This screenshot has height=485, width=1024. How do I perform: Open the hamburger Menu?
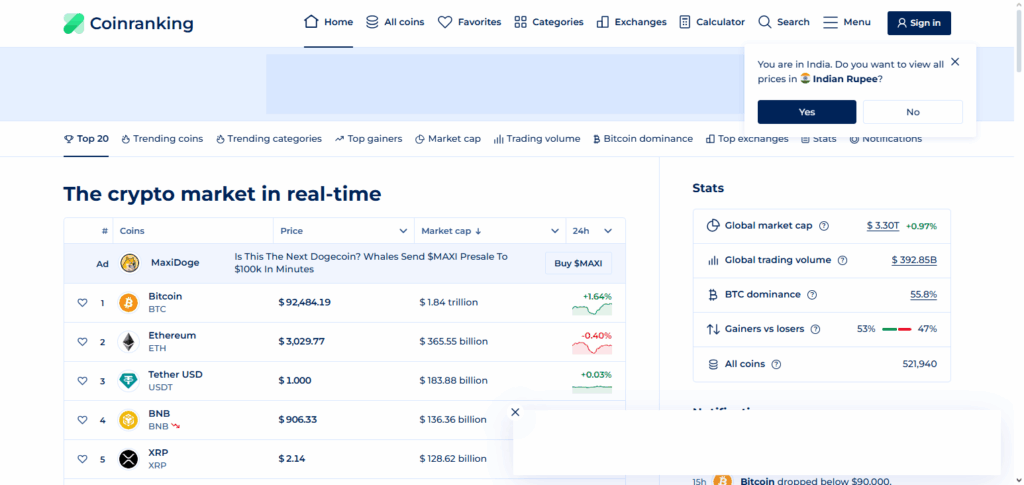(x=847, y=22)
